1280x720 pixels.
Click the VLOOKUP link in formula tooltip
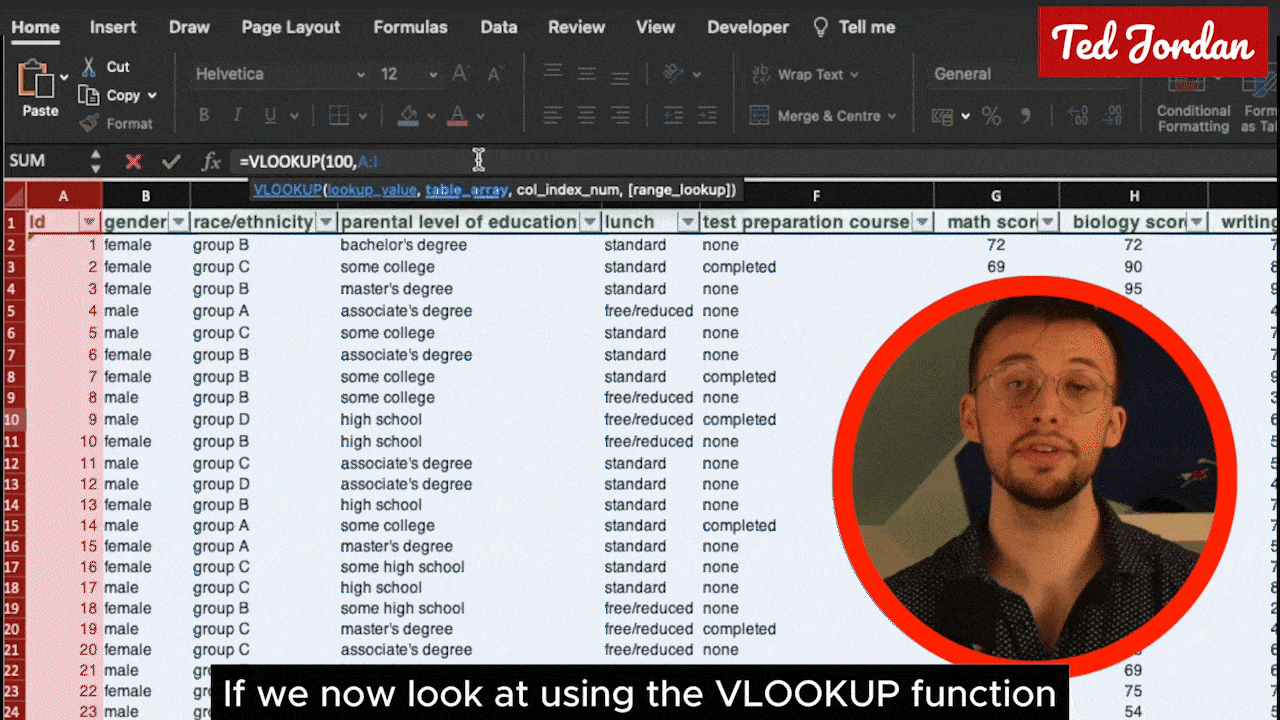(286, 190)
